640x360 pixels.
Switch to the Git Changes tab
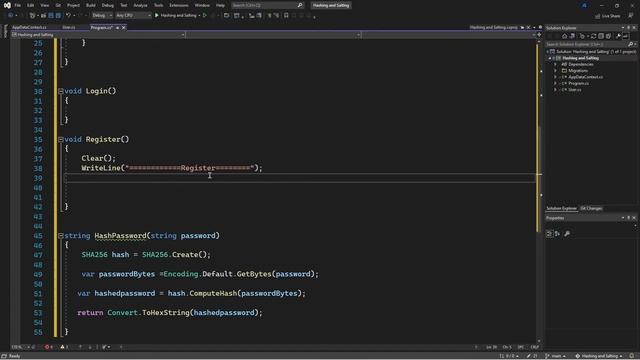591,209
